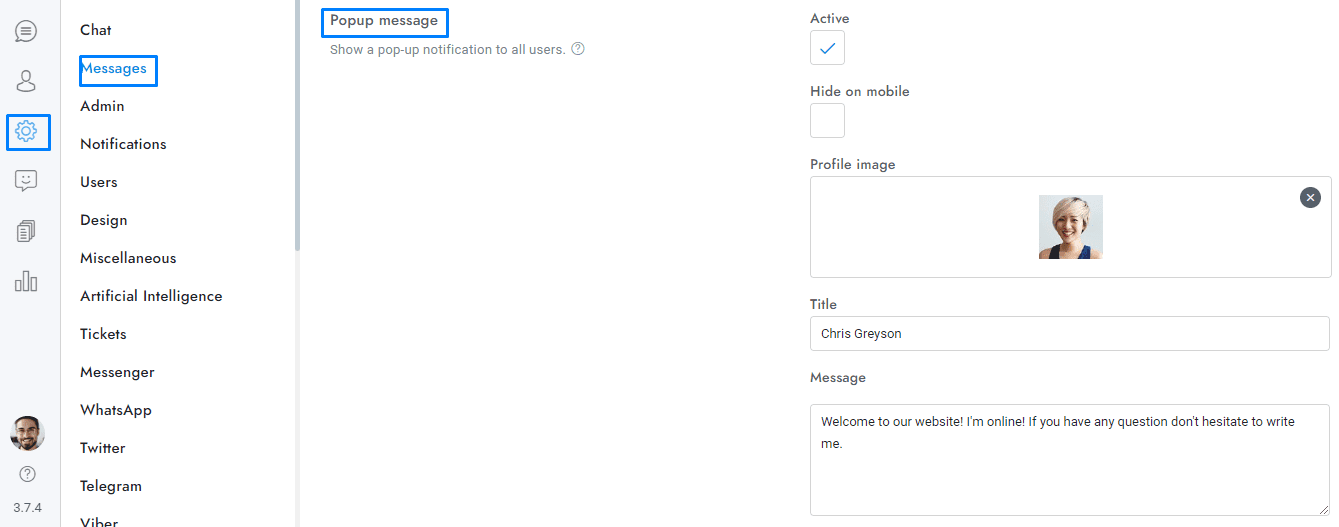This screenshot has height=527, width=1339.
Task: Uncheck the Active checkbox
Action: pyautogui.click(x=827, y=48)
